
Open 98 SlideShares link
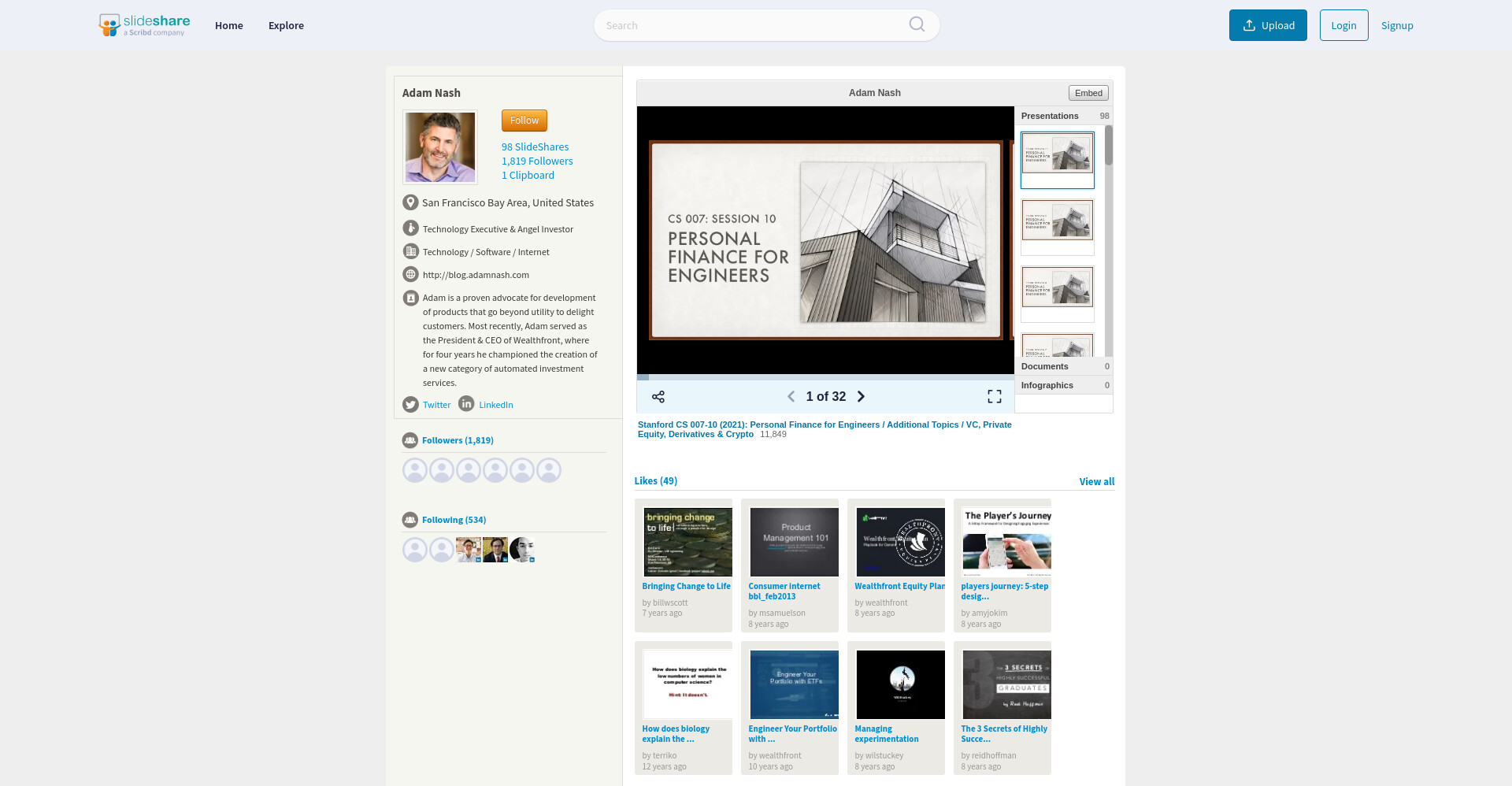[x=535, y=147]
